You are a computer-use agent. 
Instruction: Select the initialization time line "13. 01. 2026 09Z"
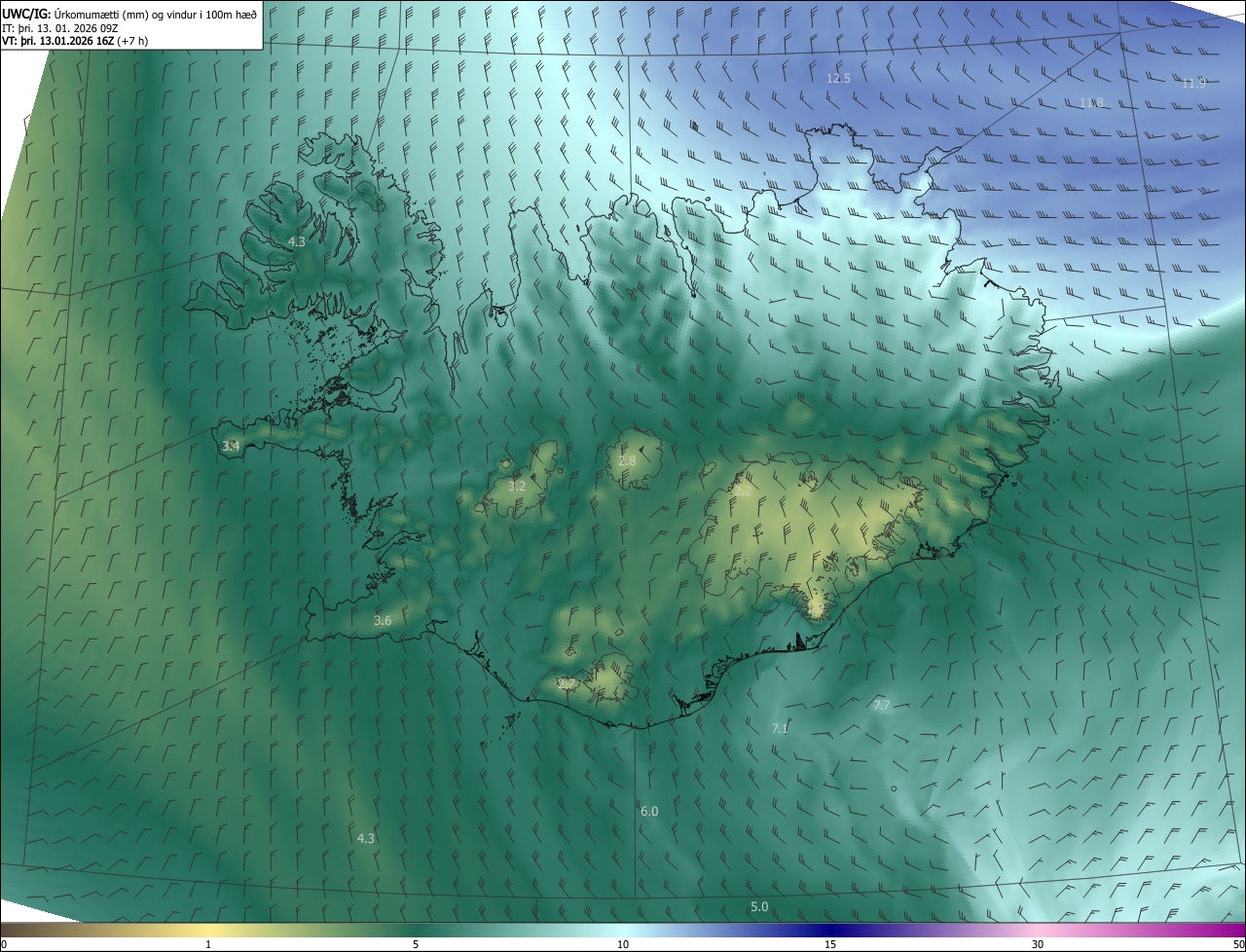tap(76, 27)
